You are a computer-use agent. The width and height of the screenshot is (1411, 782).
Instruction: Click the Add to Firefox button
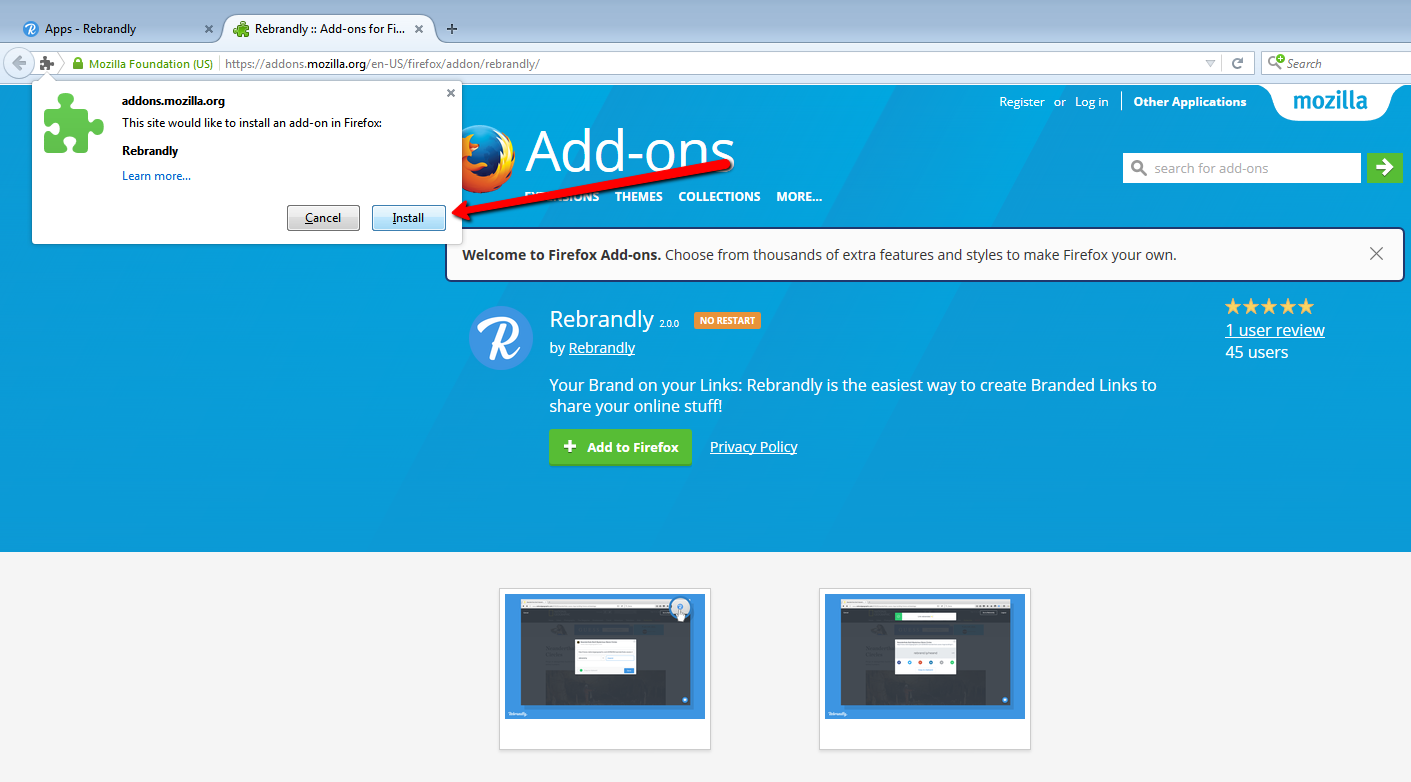click(620, 447)
